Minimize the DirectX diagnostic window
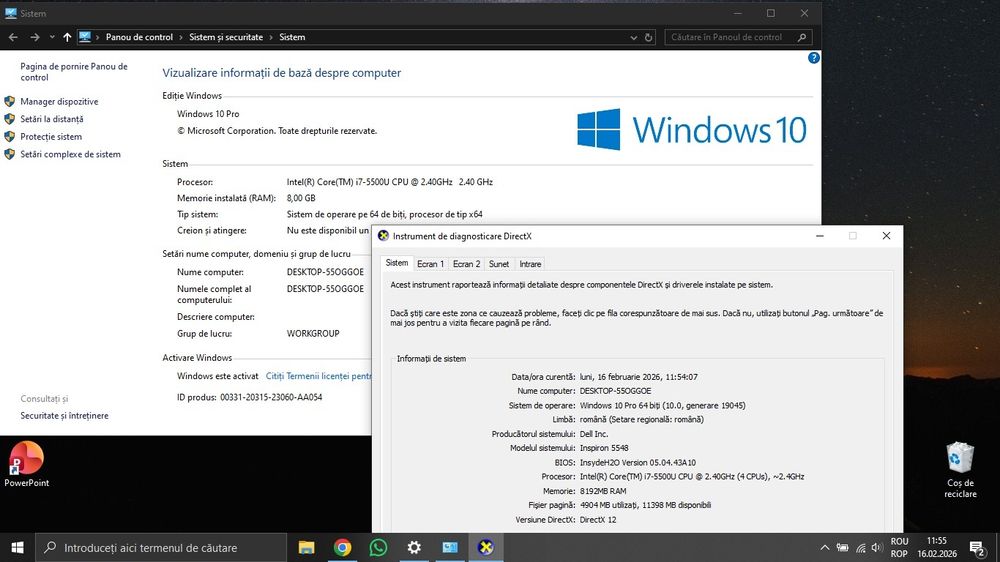1000x562 pixels. pyautogui.click(x=820, y=235)
